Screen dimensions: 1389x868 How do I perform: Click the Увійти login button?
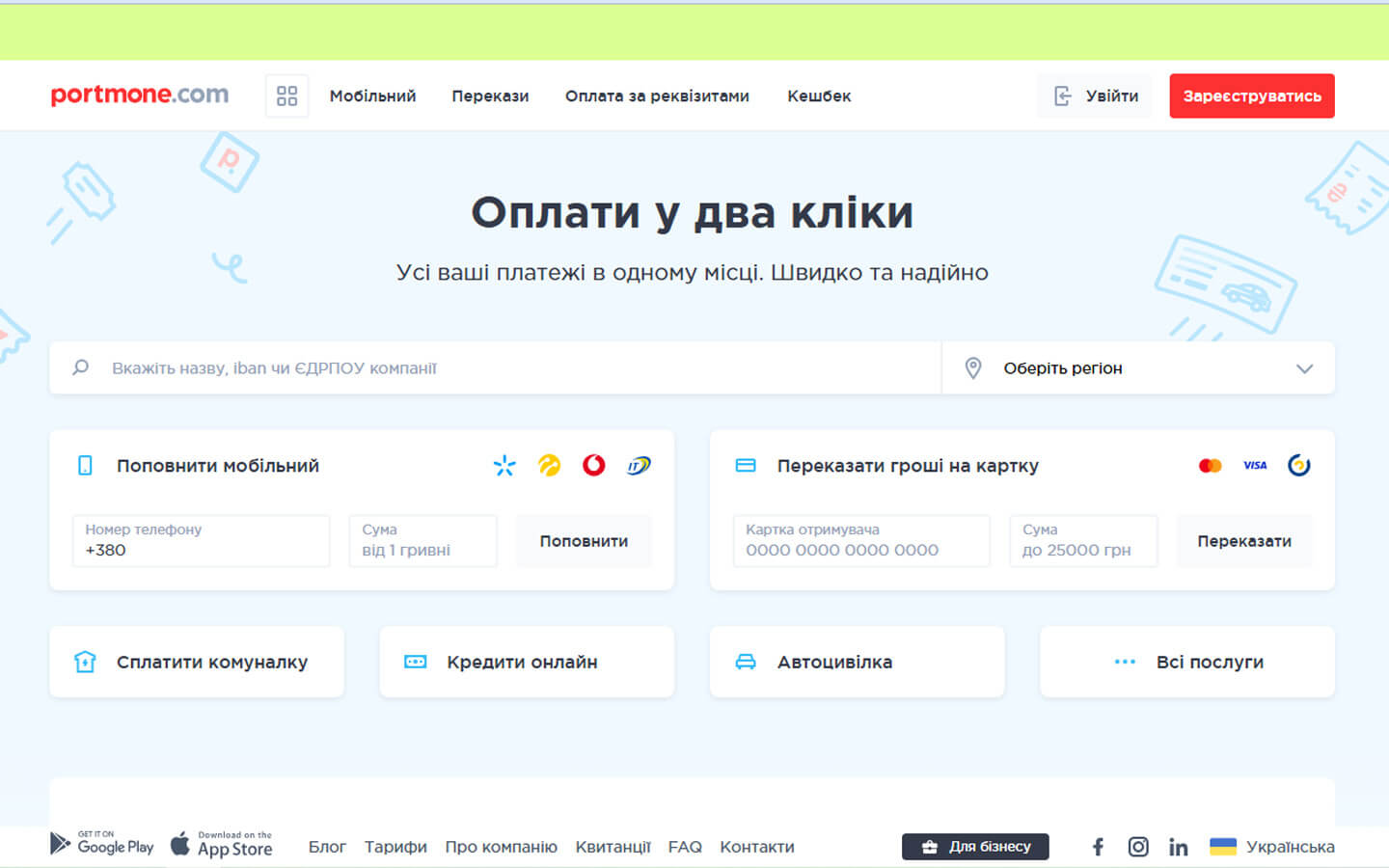click(x=1095, y=95)
